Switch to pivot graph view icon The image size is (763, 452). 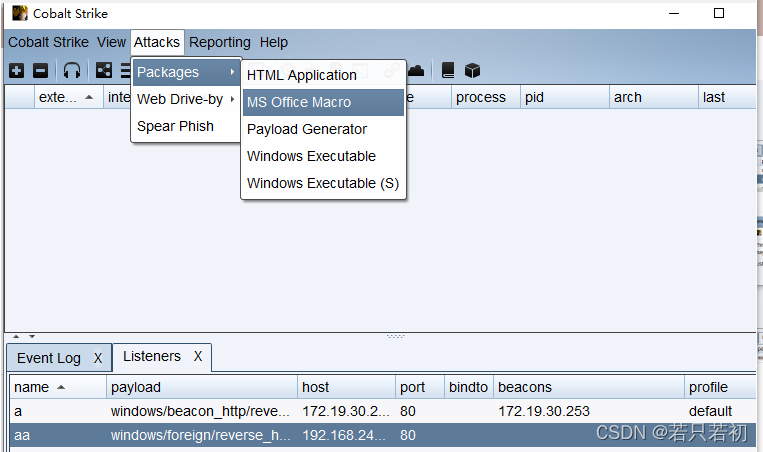tap(104, 71)
